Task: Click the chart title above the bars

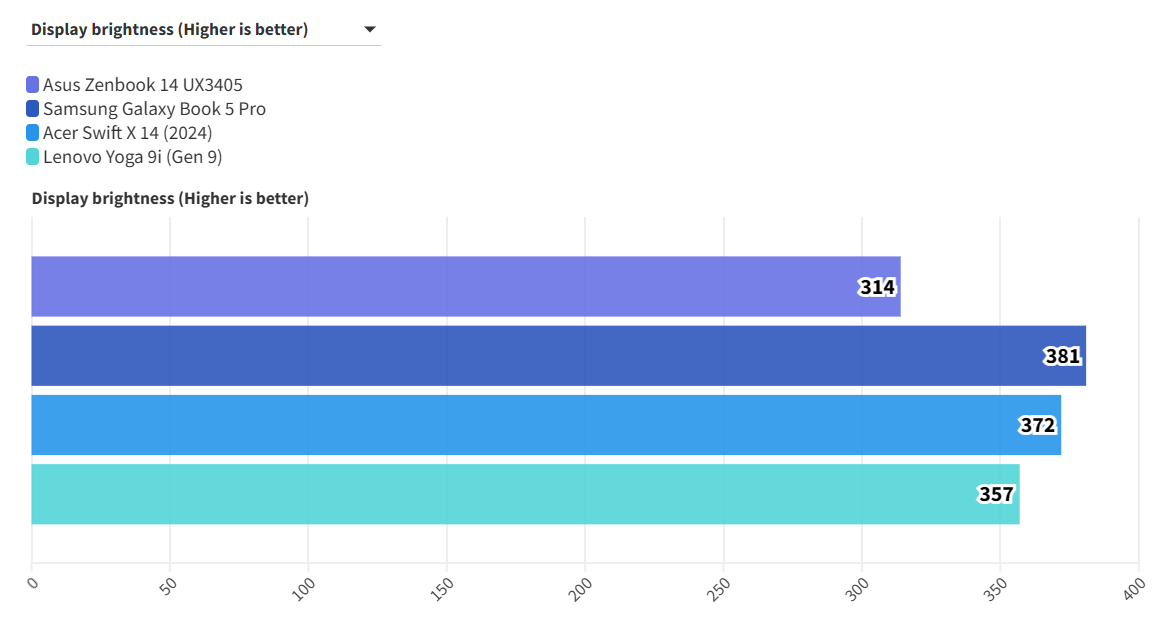Action: 170,198
